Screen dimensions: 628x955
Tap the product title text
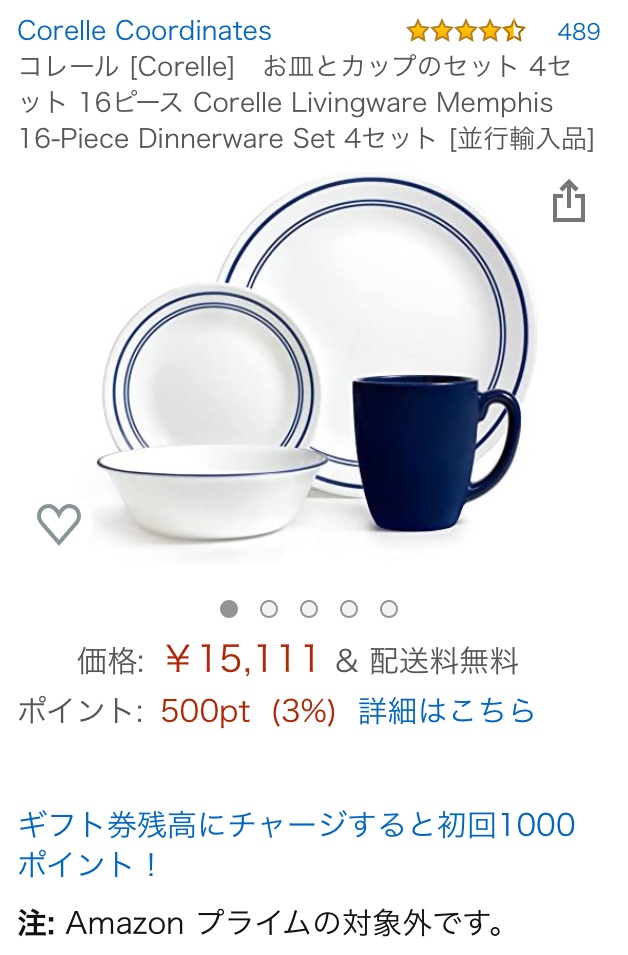(306, 102)
